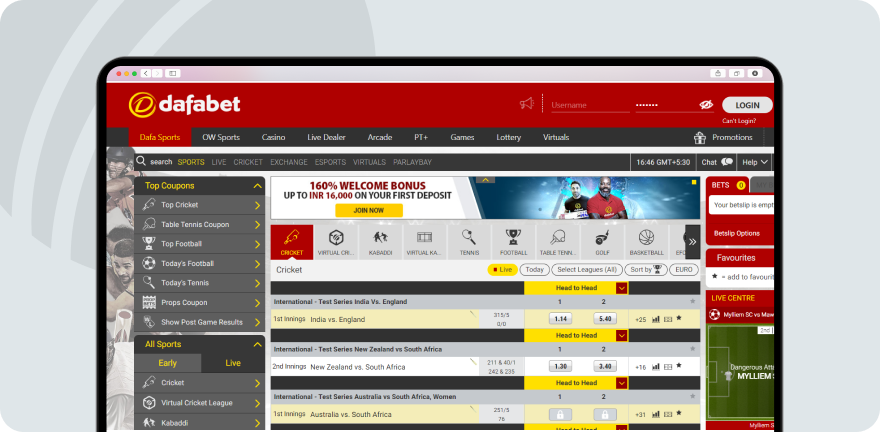Viewport: 880px width, 432px height.
Task: Open statistics chart icon for India vs. England
Action: coord(656,319)
